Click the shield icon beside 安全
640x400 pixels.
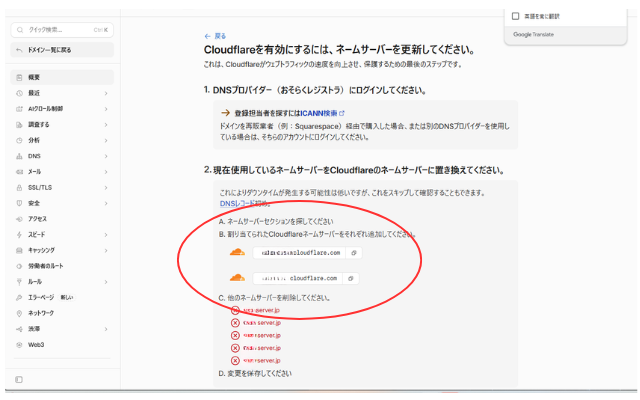click(x=19, y=203)
